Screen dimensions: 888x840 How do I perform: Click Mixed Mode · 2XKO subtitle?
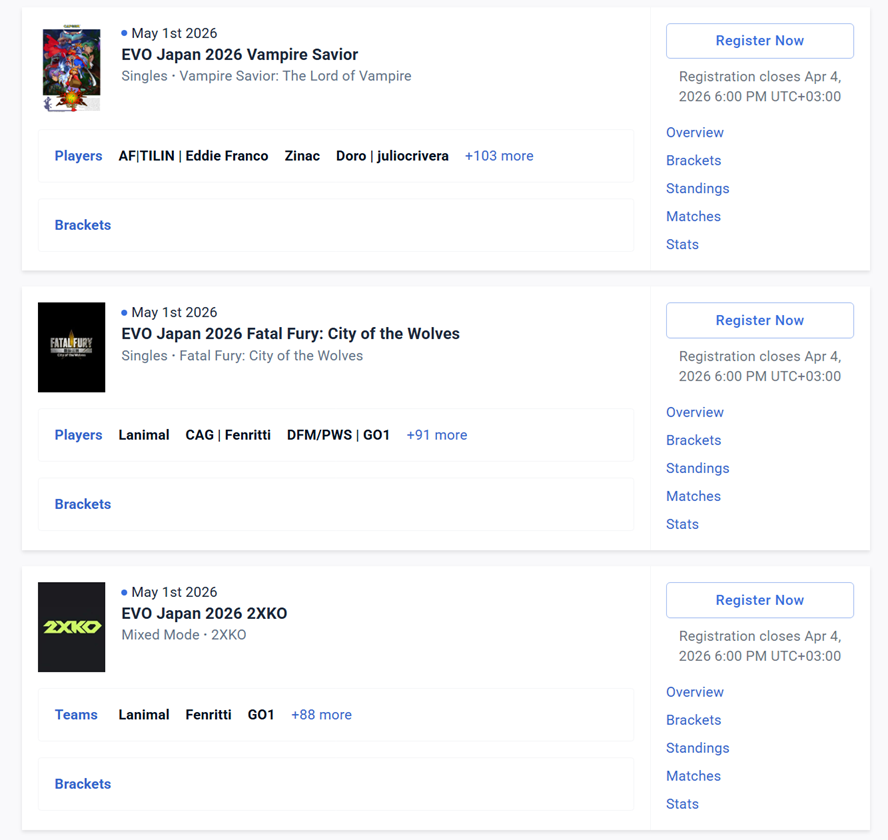click(x=183, y=635)
